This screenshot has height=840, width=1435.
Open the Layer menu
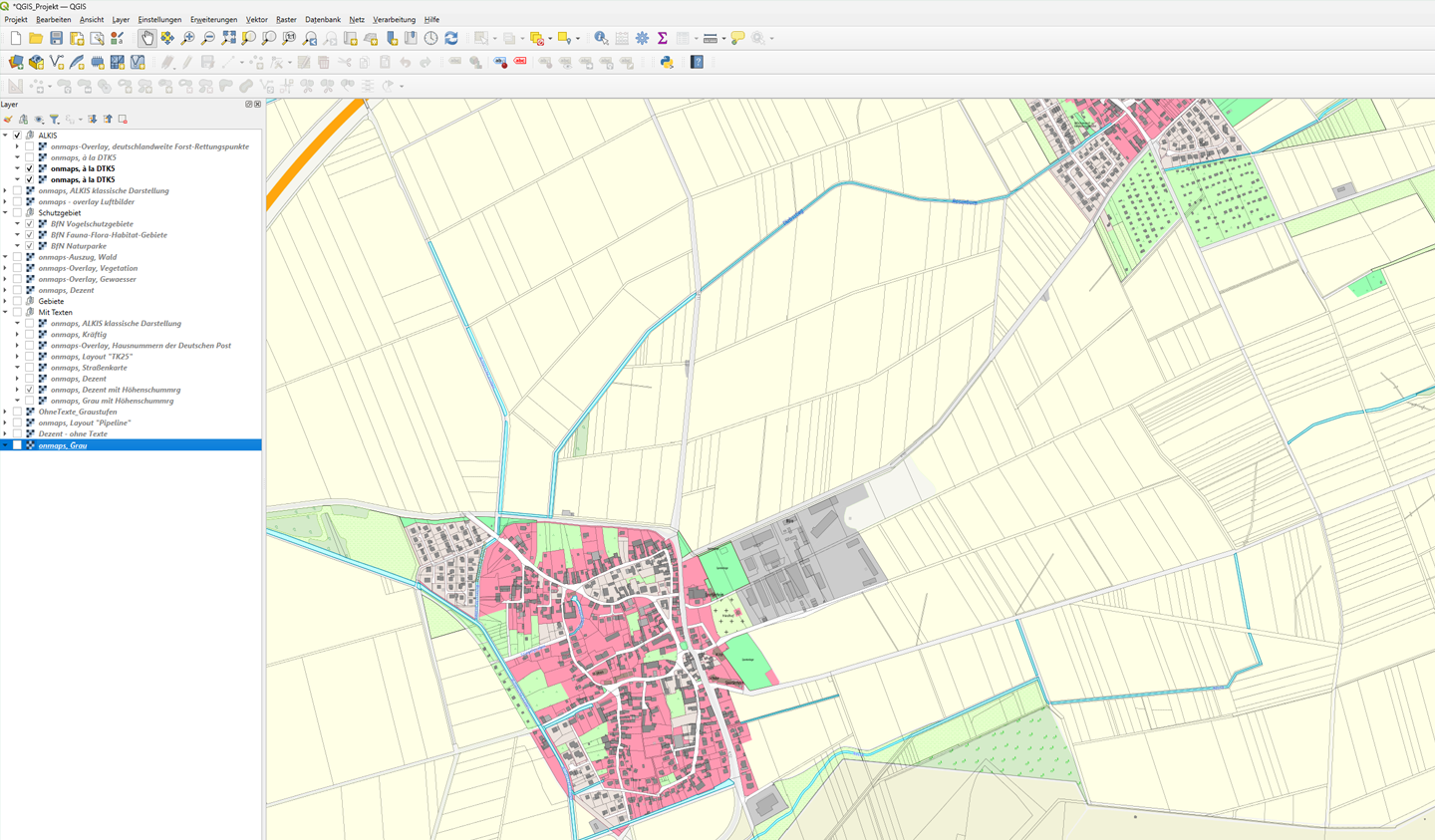[121, 19]
